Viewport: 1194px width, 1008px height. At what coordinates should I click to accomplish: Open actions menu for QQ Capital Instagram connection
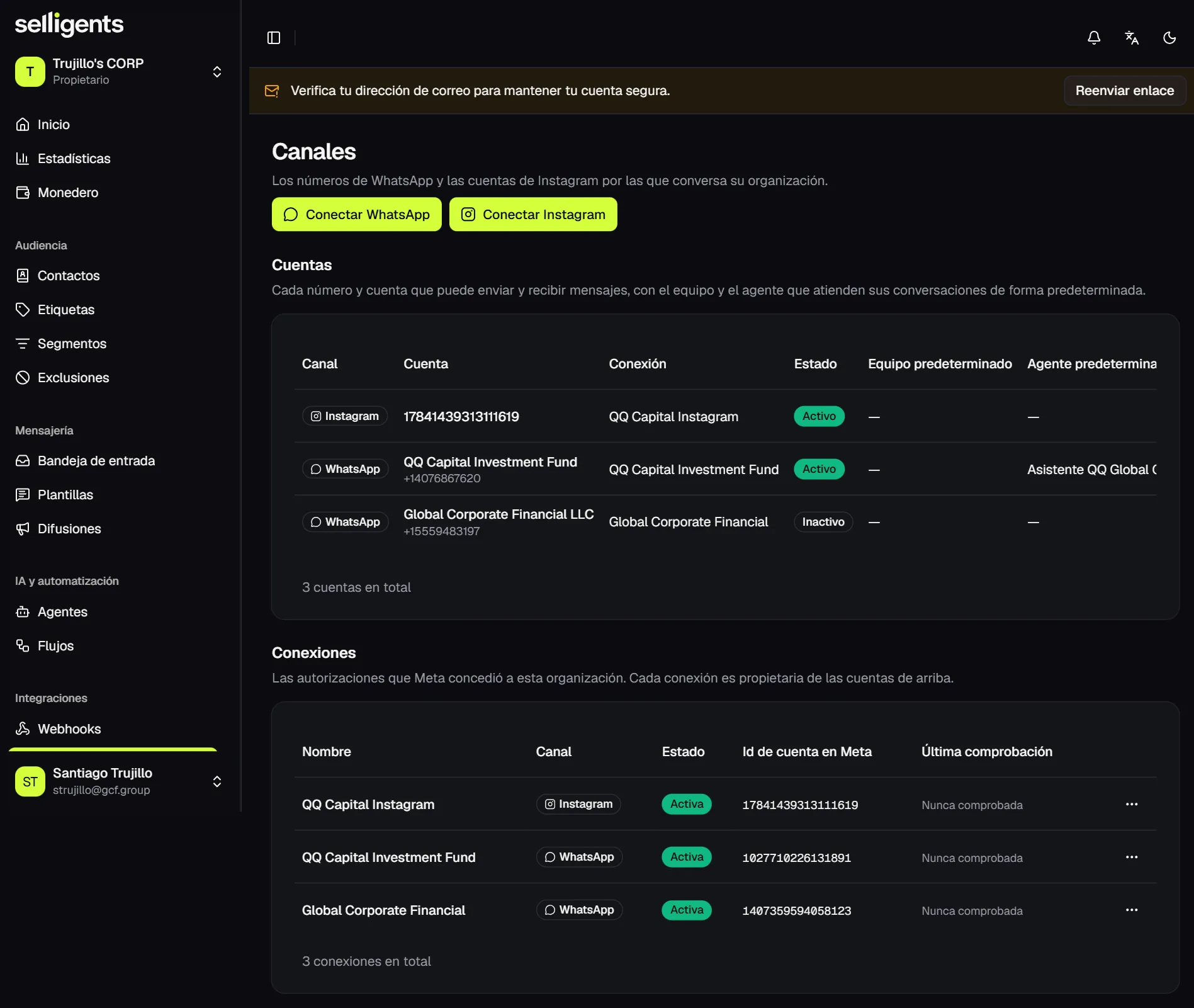click(x=1131, y=804)
